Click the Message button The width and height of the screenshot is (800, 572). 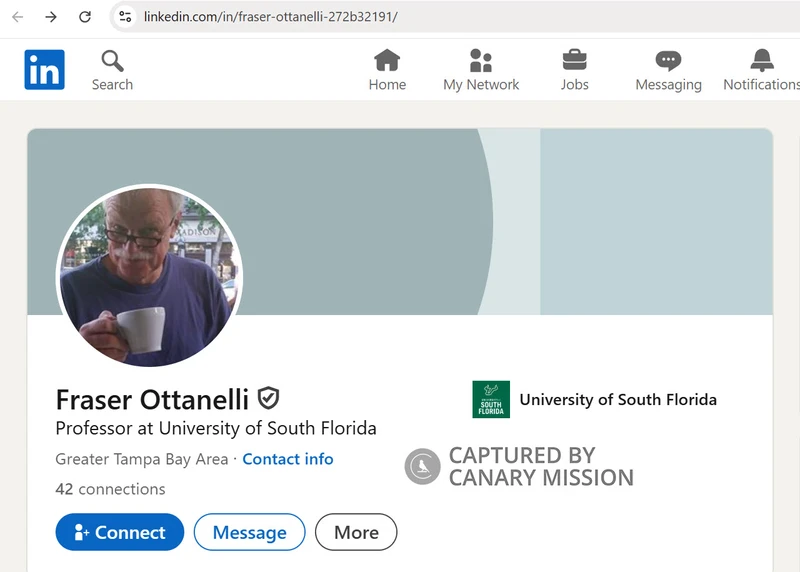(x=249, y=532)
